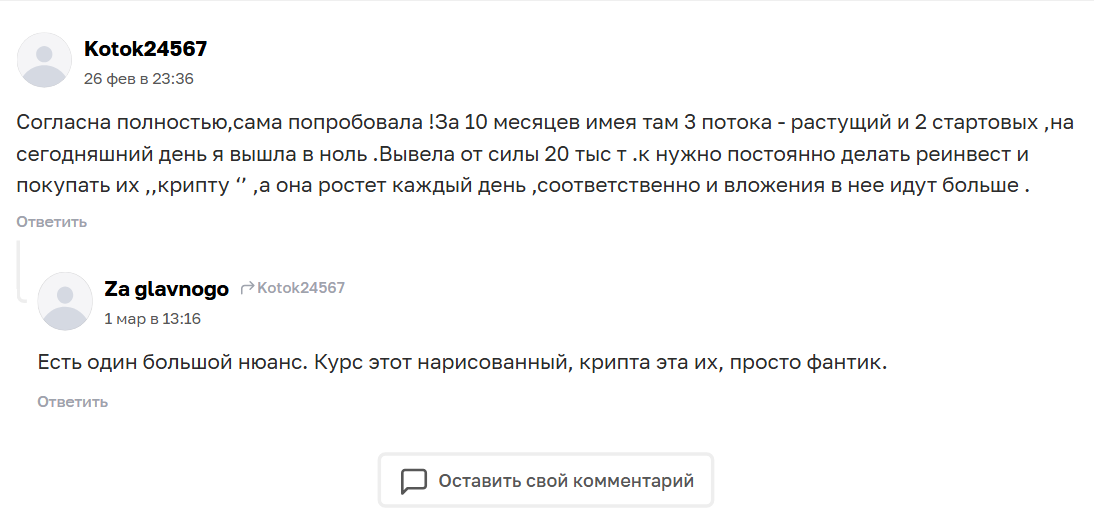Click the Оставить свой комментарий button
The height and width of the screenshot is (527, 1094).
(x=546, y=481)
